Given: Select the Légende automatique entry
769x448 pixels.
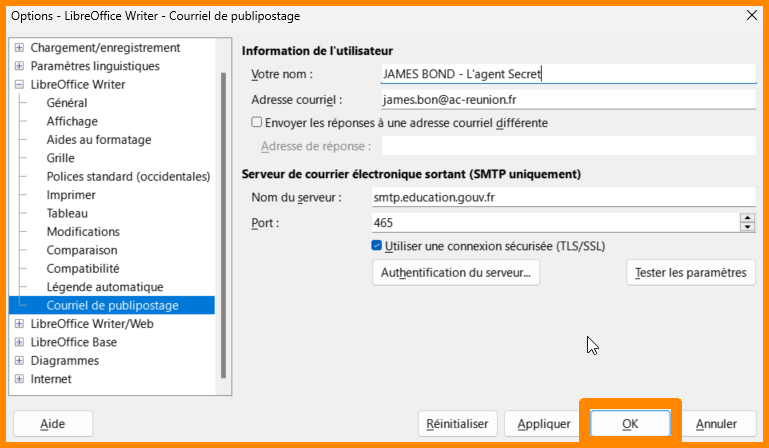Looking at the screenshot, I should pyautogui.click(x=104, y=287).
